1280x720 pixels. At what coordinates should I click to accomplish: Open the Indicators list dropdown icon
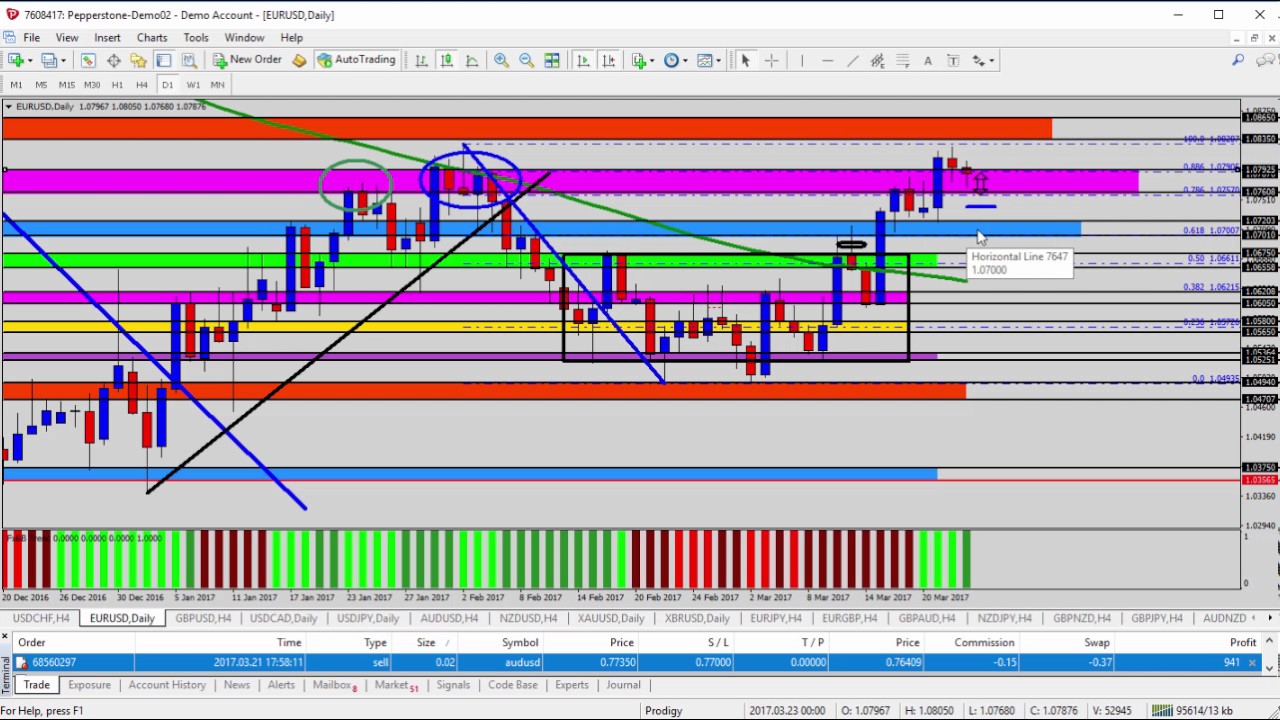[644, 60]
